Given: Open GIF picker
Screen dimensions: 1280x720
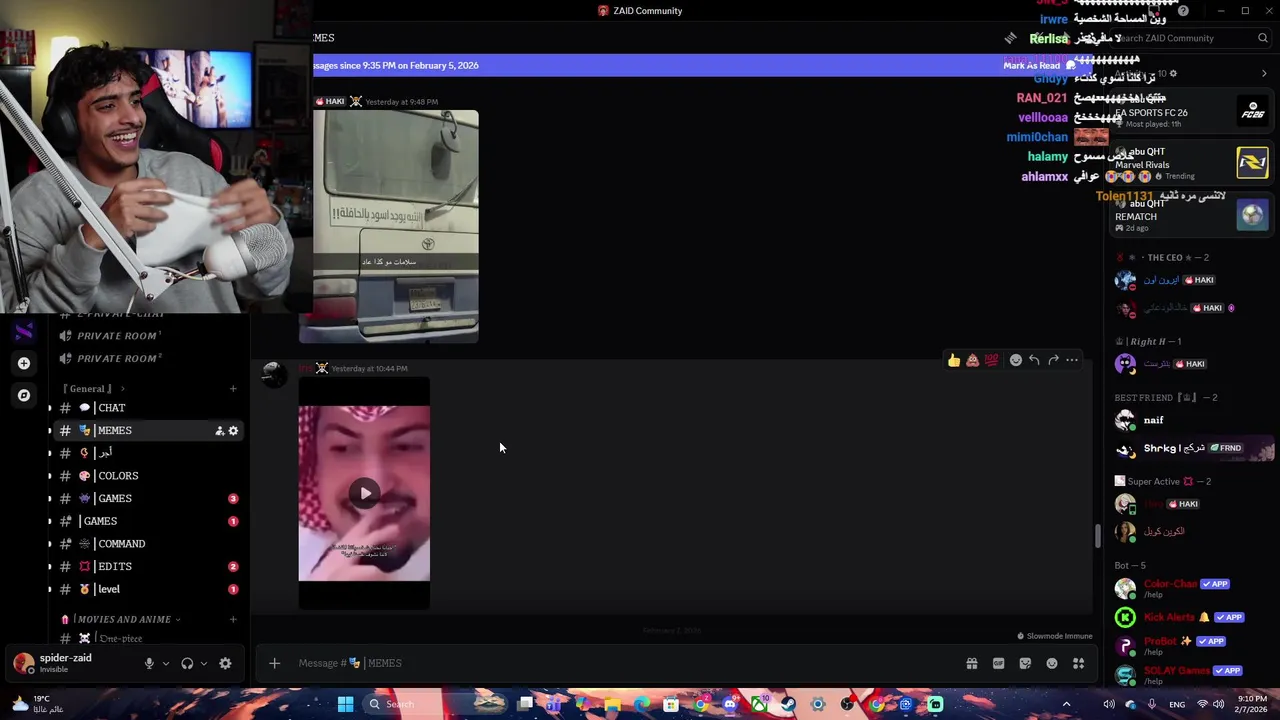Looking at the screenshot, I should tap(998, 663).
